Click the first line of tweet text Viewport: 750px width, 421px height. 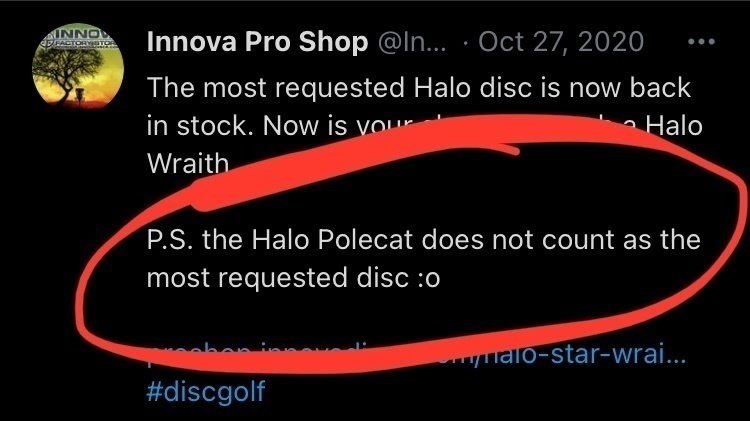coord(418,87)
